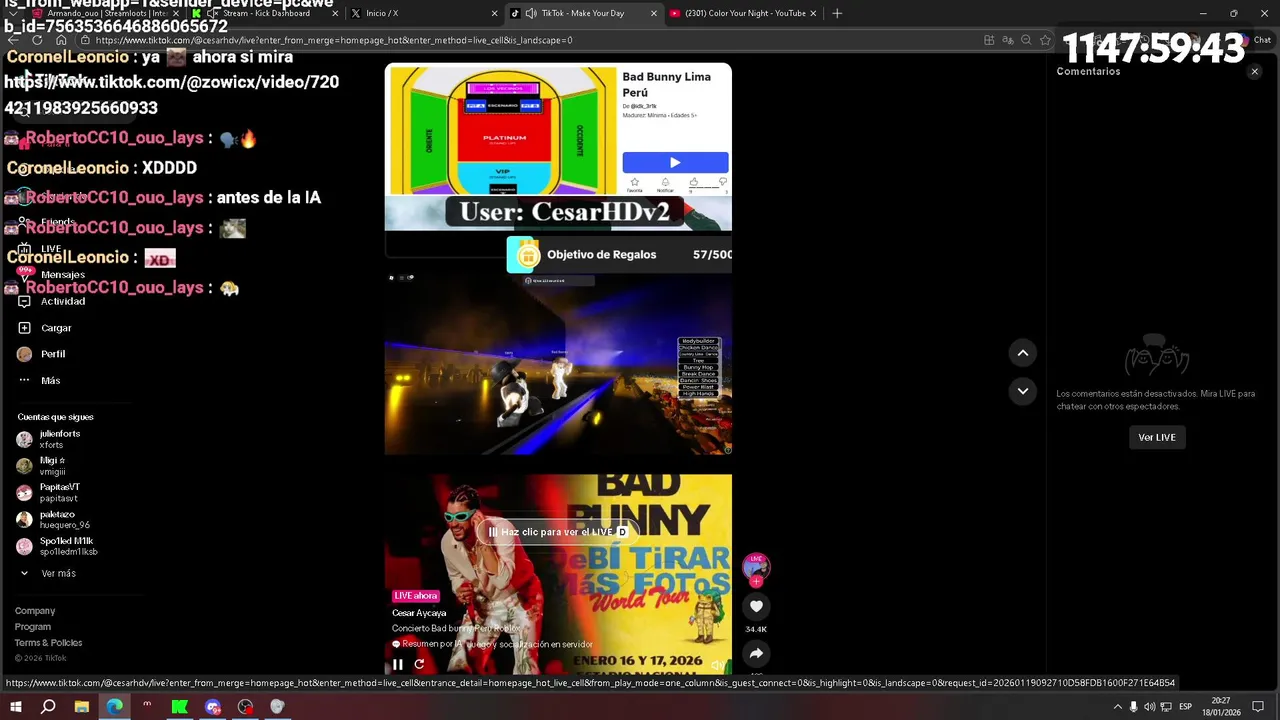Pause the video playback
1280x720 pixels.
pyautogui.click(x=398, y=664)
